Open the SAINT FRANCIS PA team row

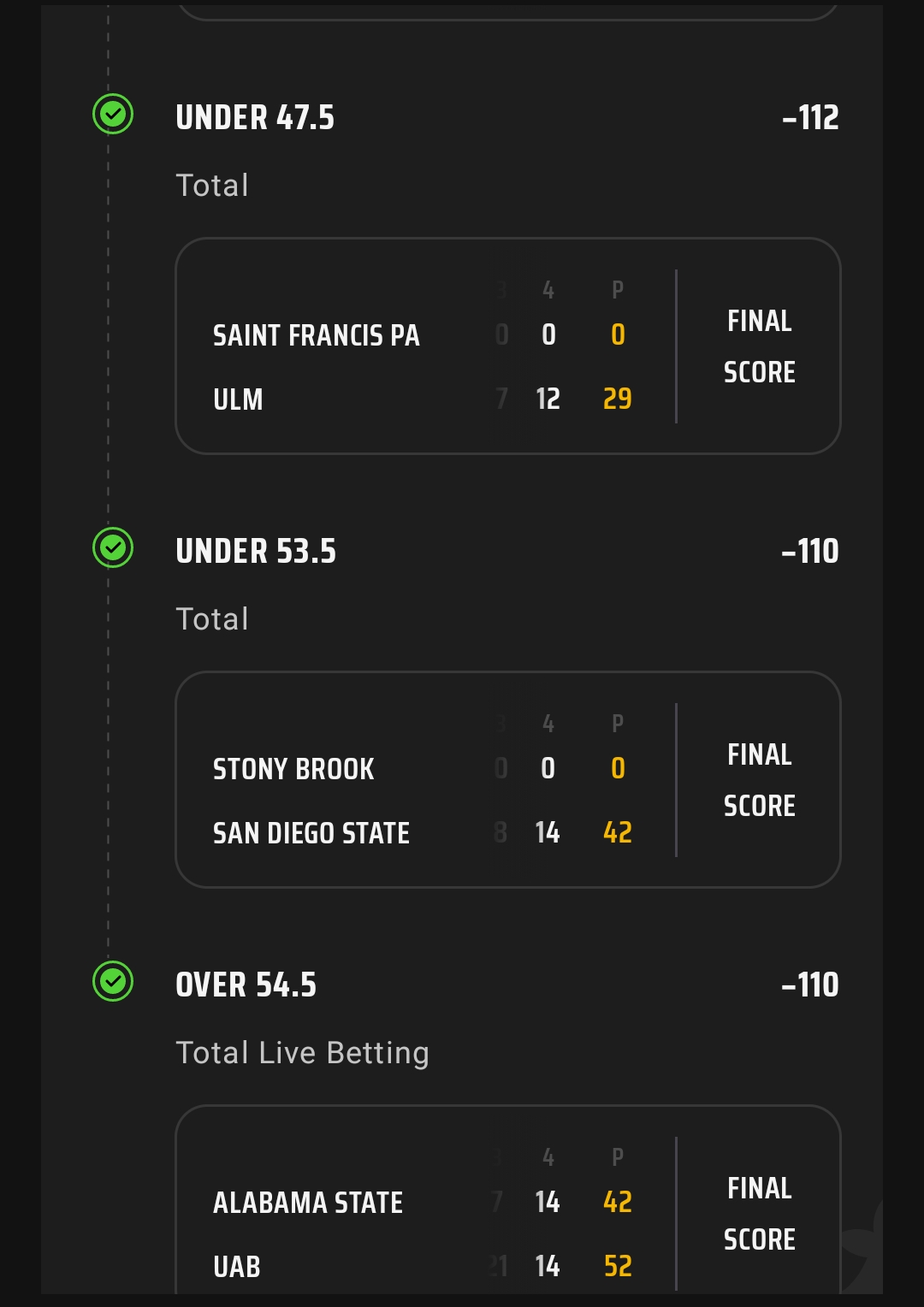[x=317, y=335]
